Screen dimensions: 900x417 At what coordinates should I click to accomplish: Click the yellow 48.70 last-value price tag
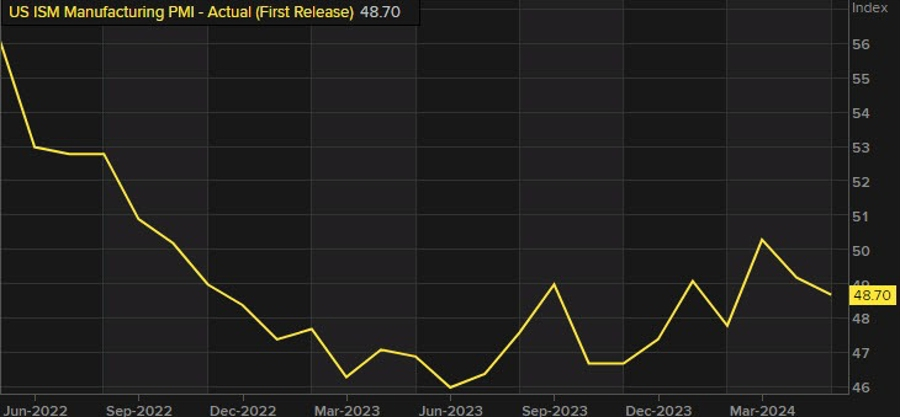click(x=872, y=295)
